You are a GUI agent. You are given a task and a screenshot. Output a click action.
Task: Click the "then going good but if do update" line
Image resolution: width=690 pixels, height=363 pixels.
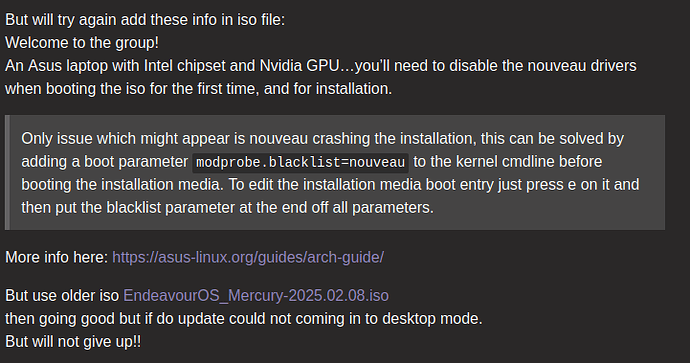pos(244,319)
